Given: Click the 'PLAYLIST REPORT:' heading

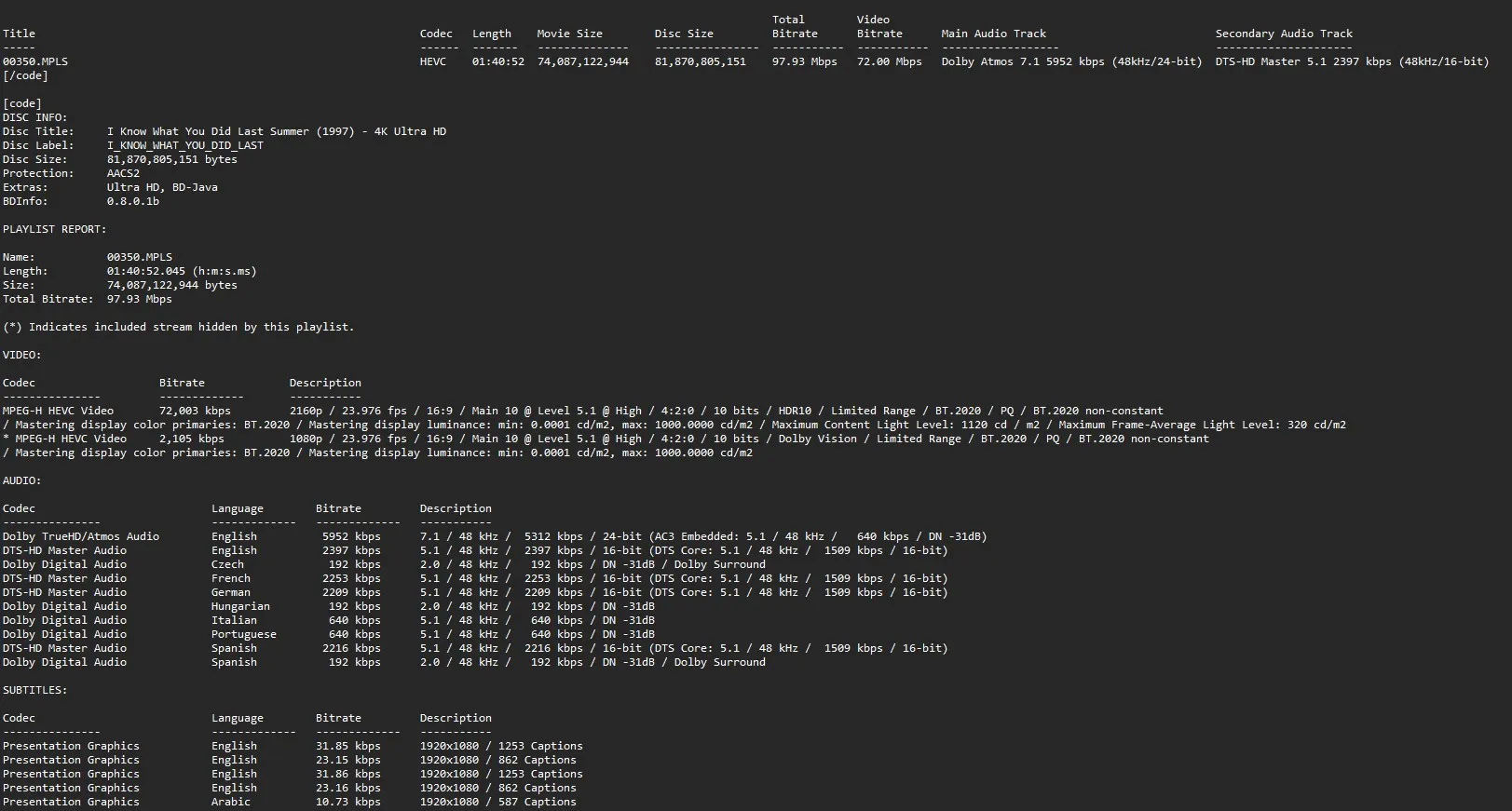Looking at the screenshot, I should point(54,229).
